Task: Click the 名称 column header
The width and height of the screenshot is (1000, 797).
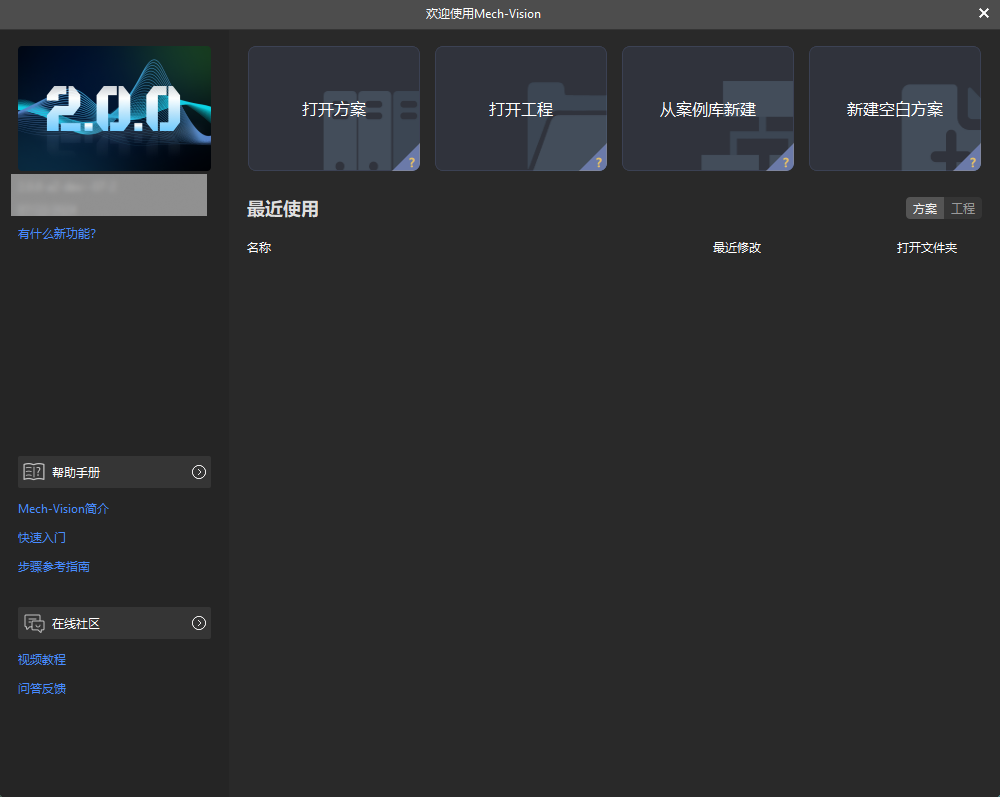Action: [259, 247]
